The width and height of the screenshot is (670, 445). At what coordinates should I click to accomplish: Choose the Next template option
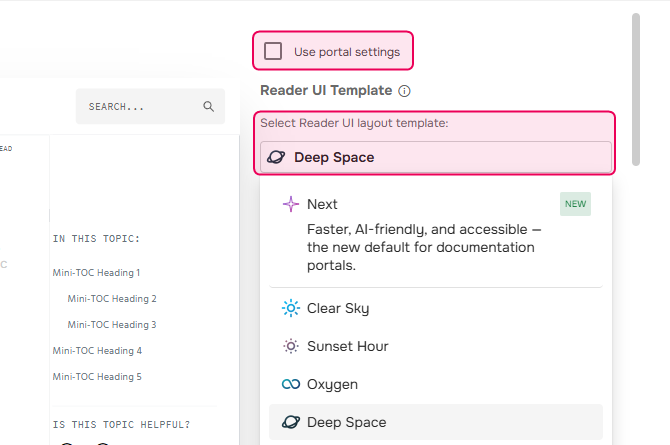pyautogui.click(x=436, y=233)
